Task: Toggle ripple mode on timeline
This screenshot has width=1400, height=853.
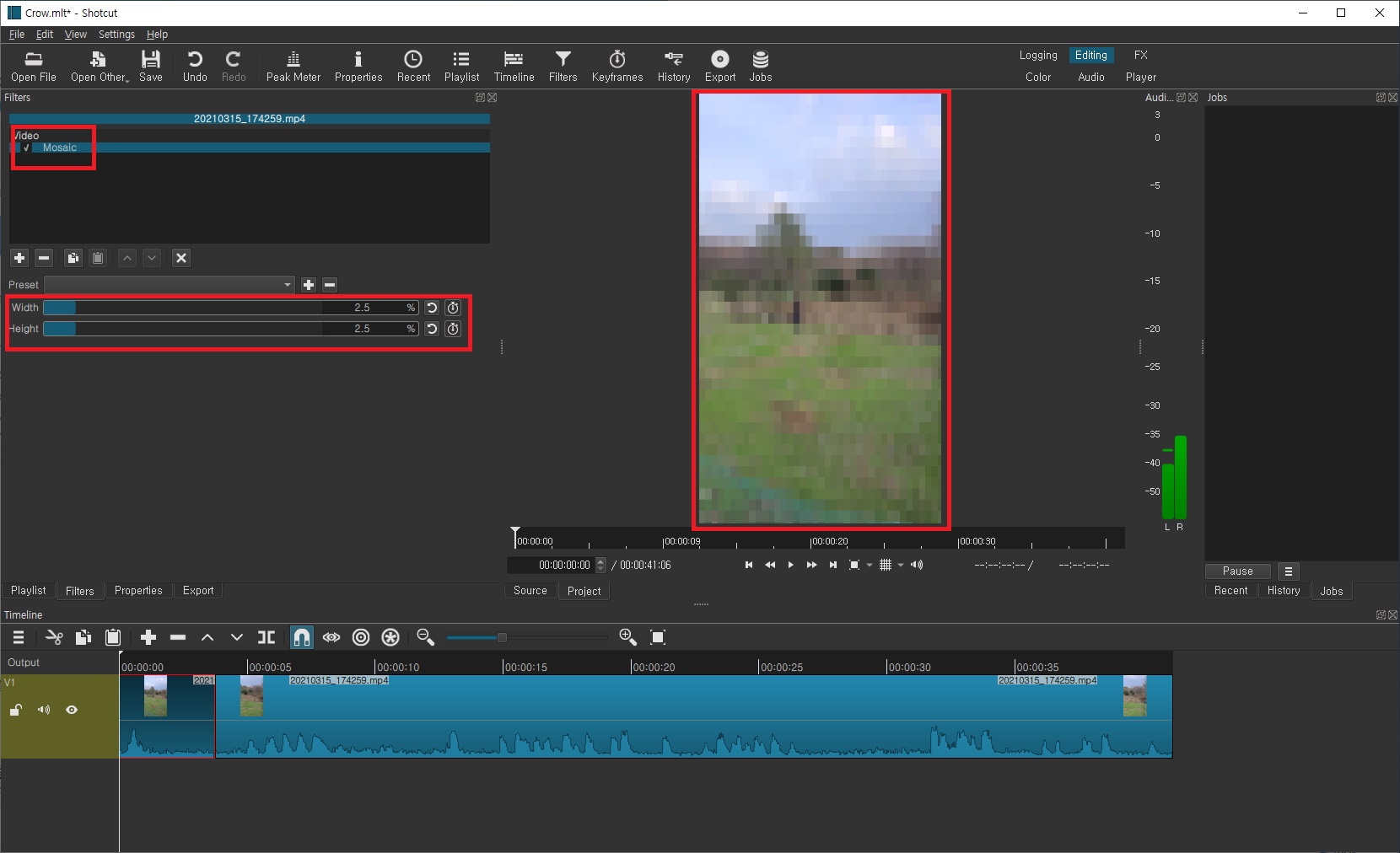Action: (x=361, y=637)
